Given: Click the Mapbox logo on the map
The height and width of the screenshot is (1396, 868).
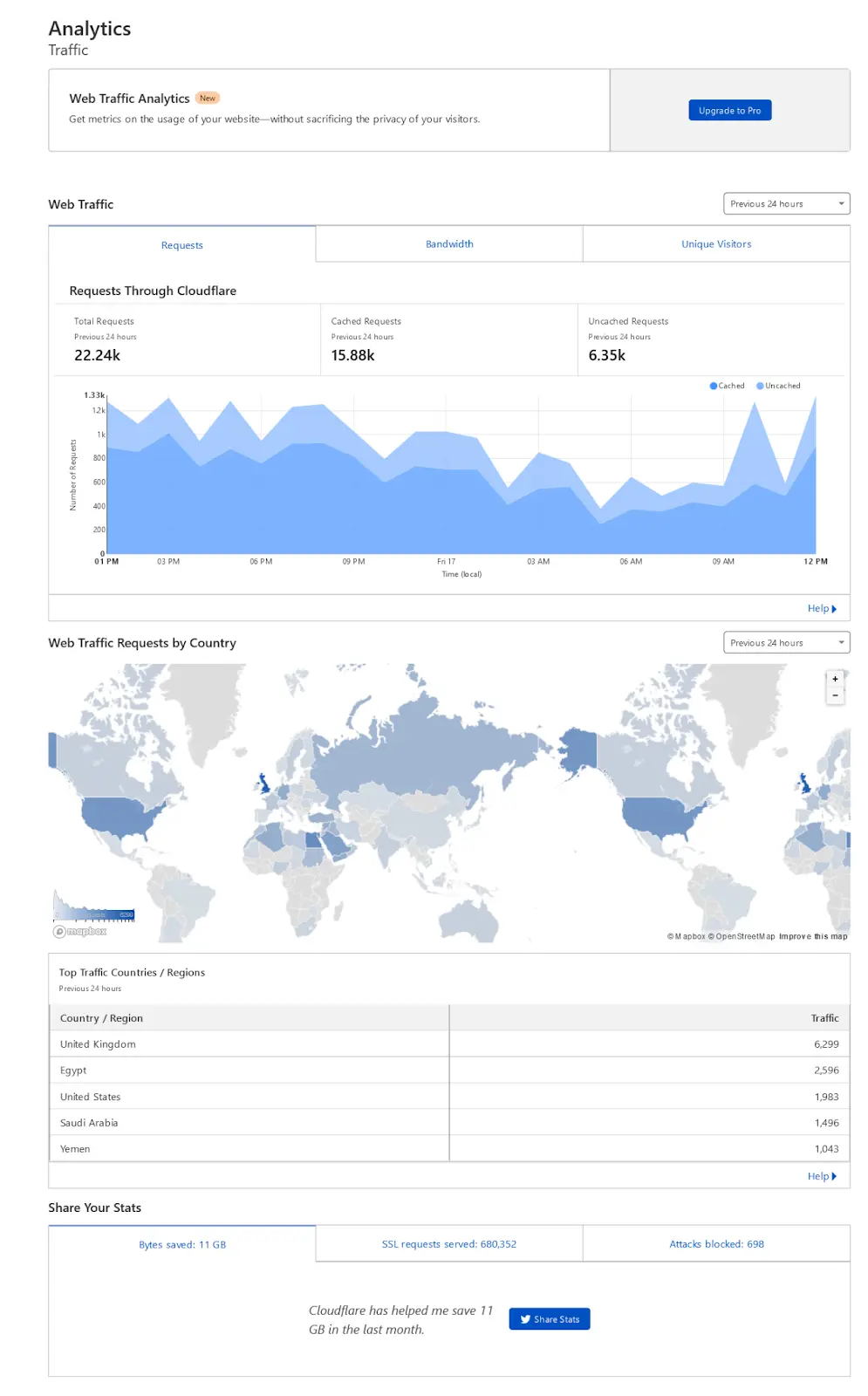Looking at the screenshot, I should pyautogui.click(x=80, y=931).
